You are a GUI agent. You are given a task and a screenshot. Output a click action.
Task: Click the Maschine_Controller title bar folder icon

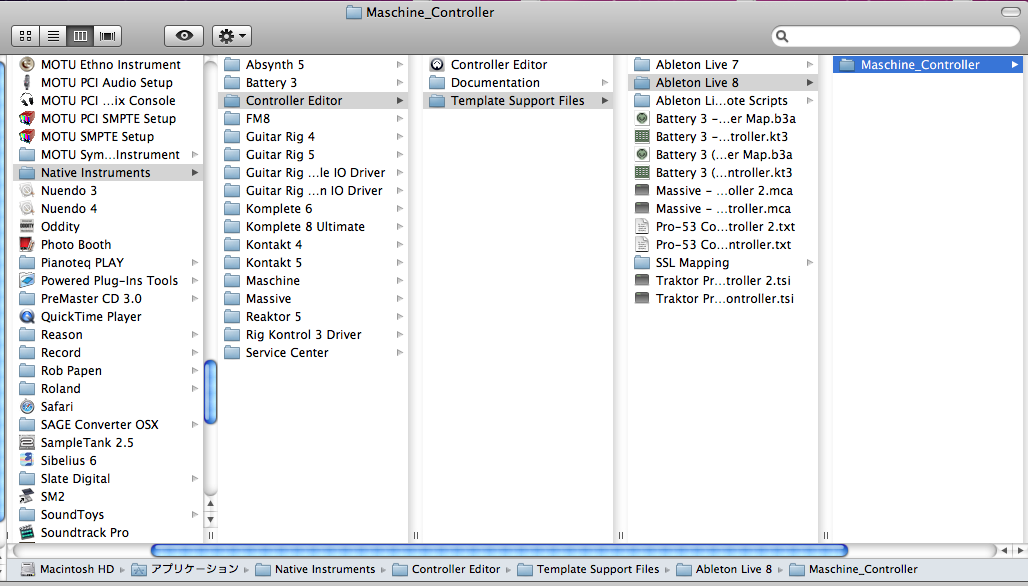[x=354, y=12]
